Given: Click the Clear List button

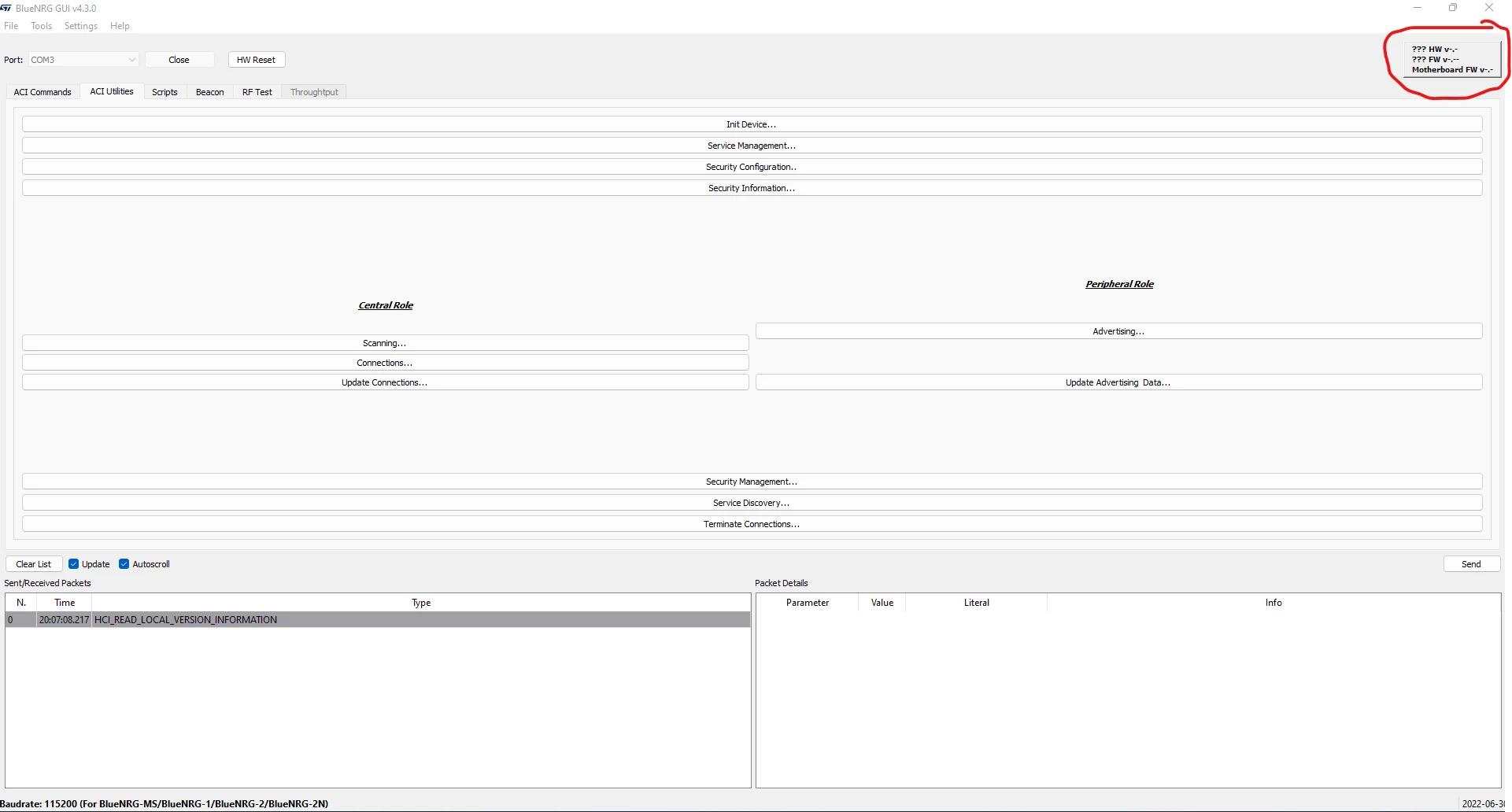Looking at the screenshot, I should point(34,564).
